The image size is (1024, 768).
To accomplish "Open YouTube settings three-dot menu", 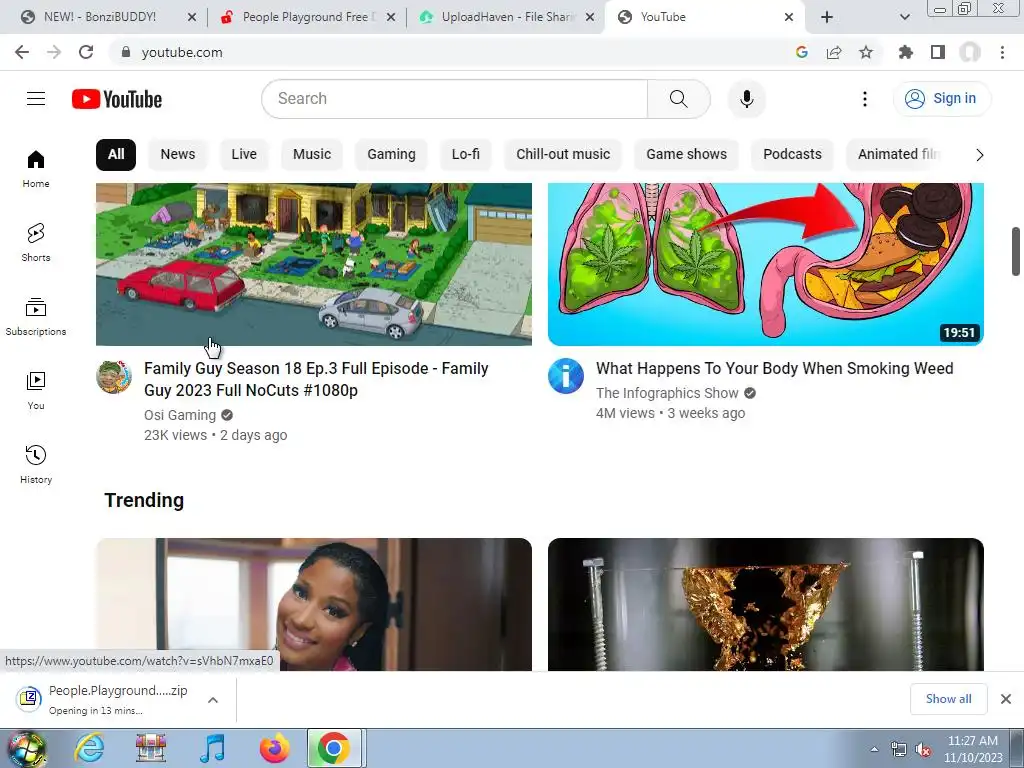I will [x=865, y=99].
